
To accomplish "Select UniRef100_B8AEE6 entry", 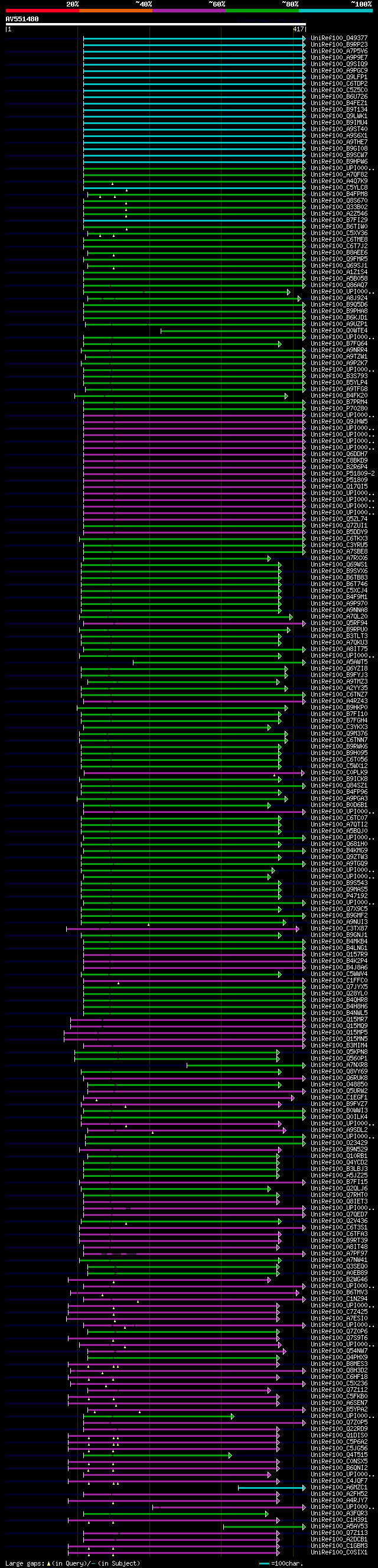I will (x=339, y=252).
